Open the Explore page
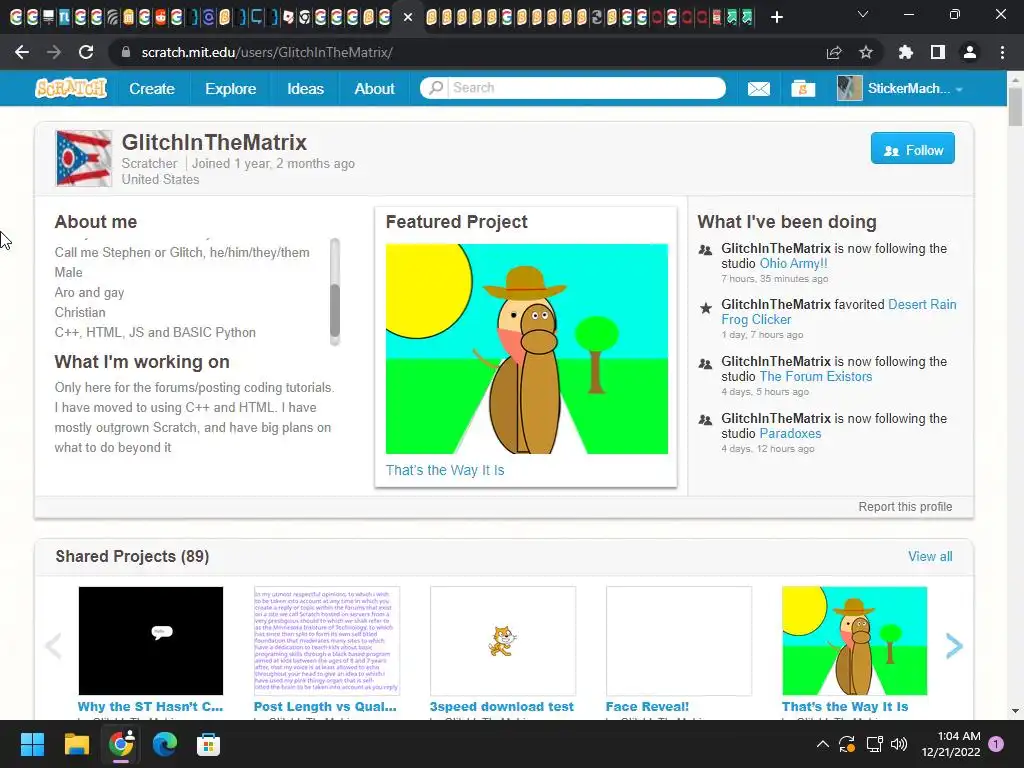1024x768 pixels. pyautogui.click(x=231, y=88)
